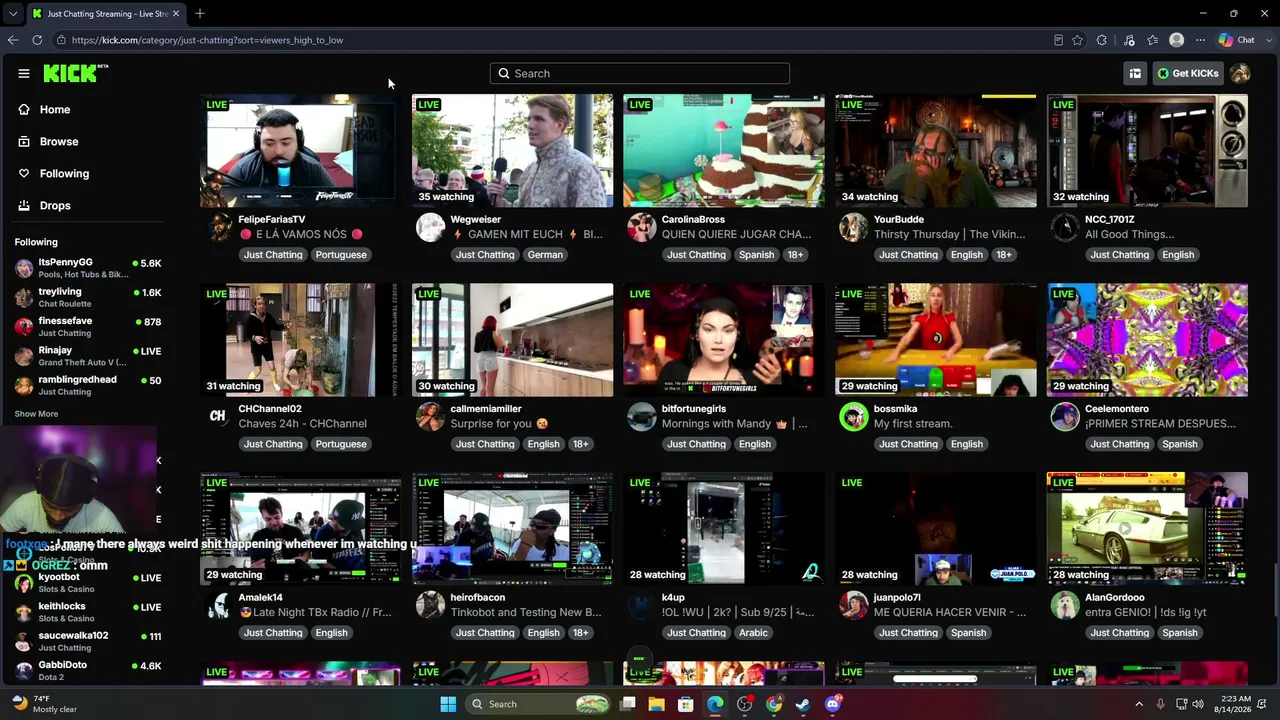Open the Kick sidebar hamburger menu
The height and width of the screenshot is (720, 1280).
click(24, 73)
